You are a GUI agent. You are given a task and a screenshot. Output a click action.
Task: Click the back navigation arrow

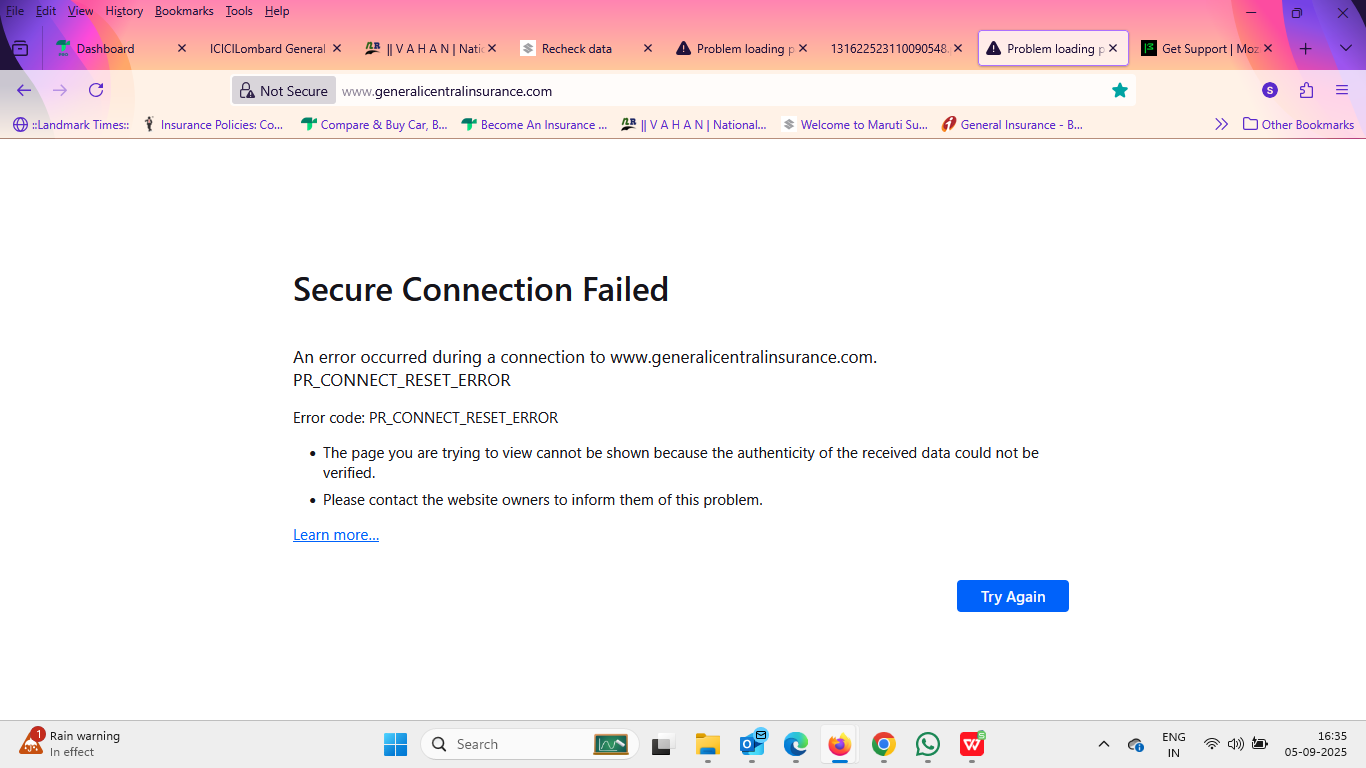(x=24, y=90)
